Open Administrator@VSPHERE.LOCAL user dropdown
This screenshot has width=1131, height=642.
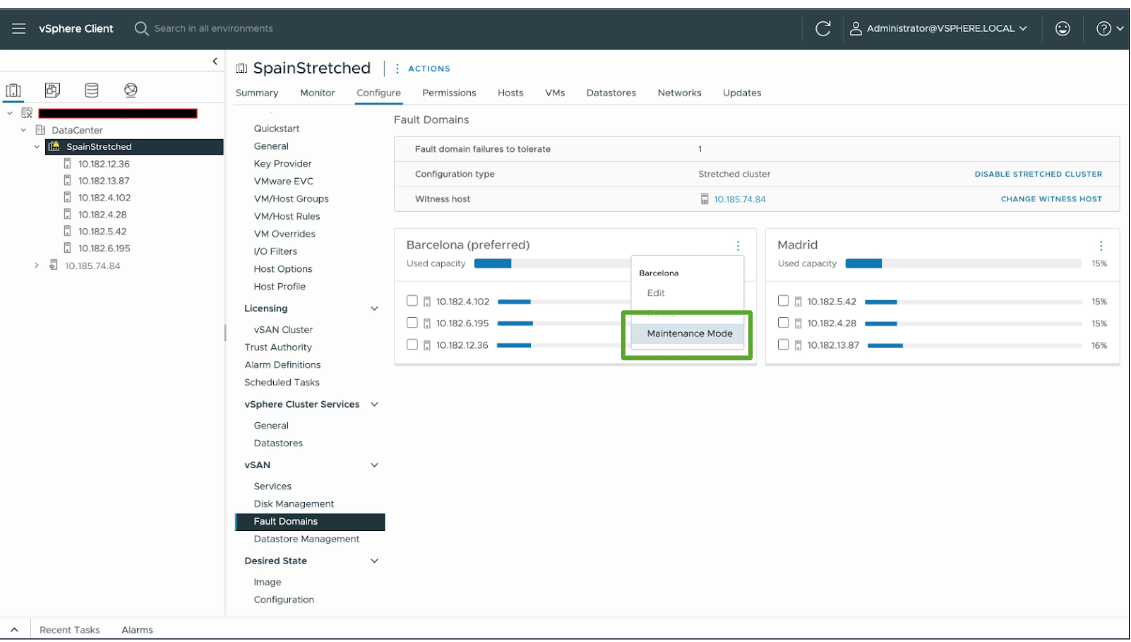939,29
